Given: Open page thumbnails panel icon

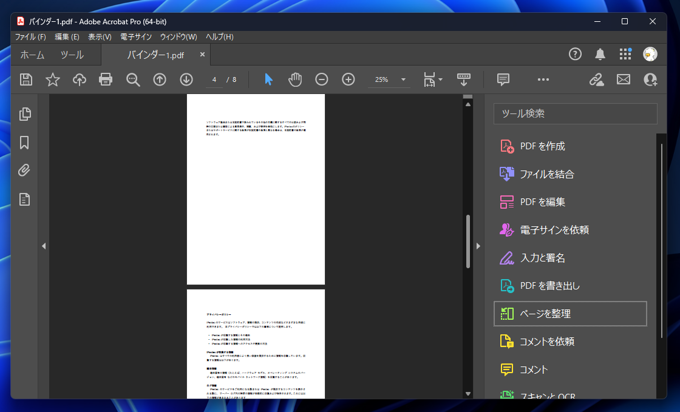Looking at the screenshot, I should (x=25, y=115).
